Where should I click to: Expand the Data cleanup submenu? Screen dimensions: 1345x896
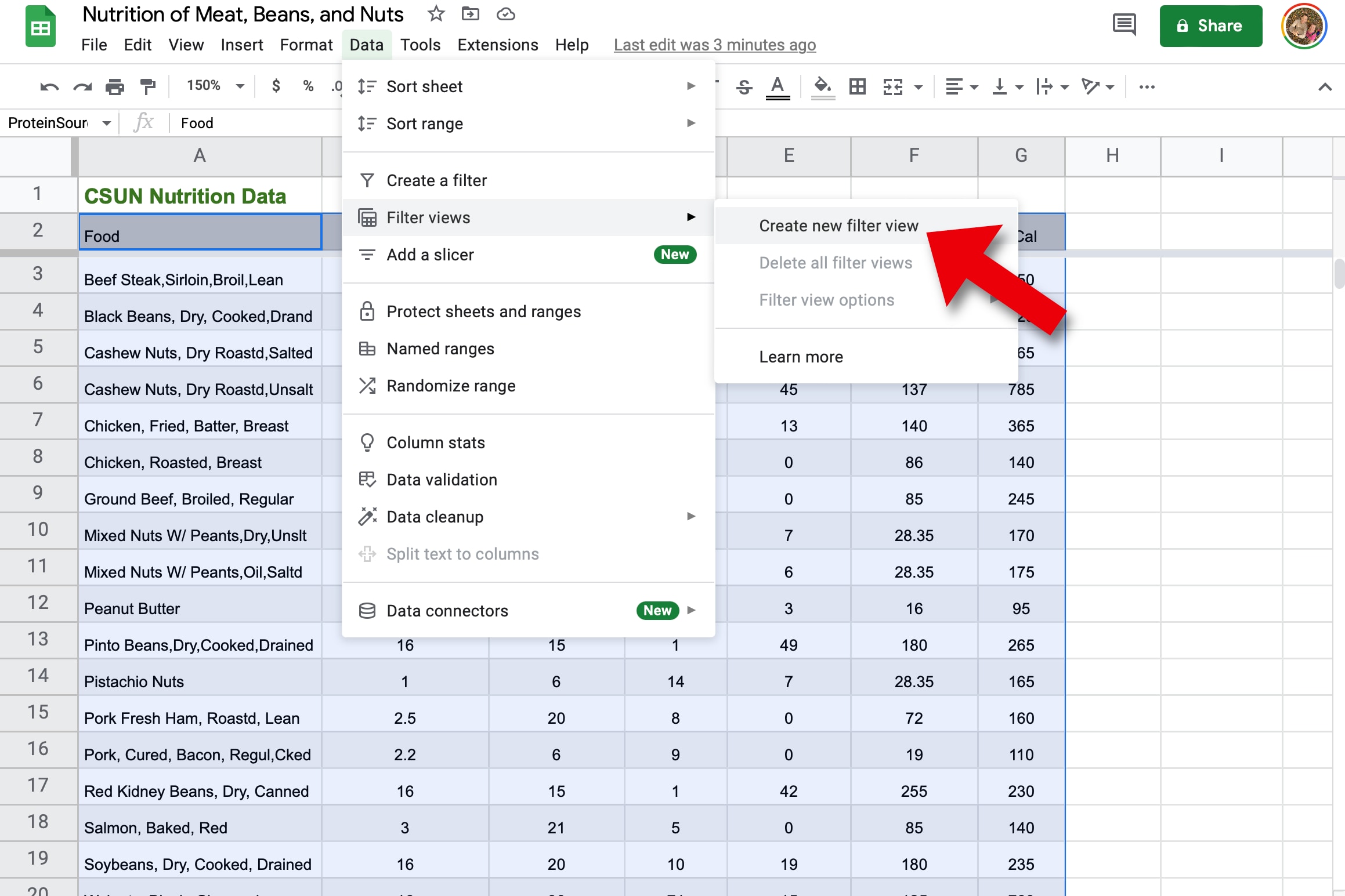528,517
